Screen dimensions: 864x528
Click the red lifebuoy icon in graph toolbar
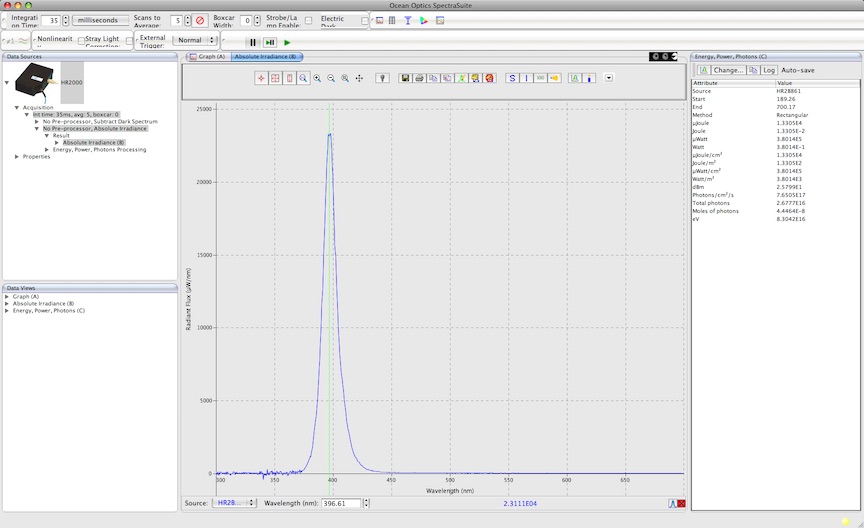pos(489,78)
